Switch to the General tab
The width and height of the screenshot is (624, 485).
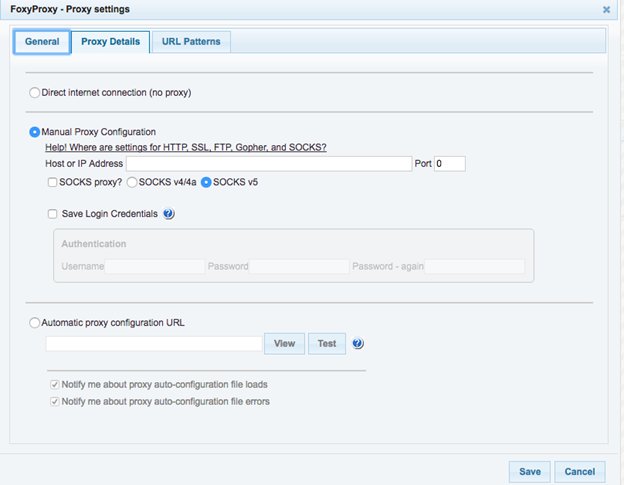coord(42,42)
